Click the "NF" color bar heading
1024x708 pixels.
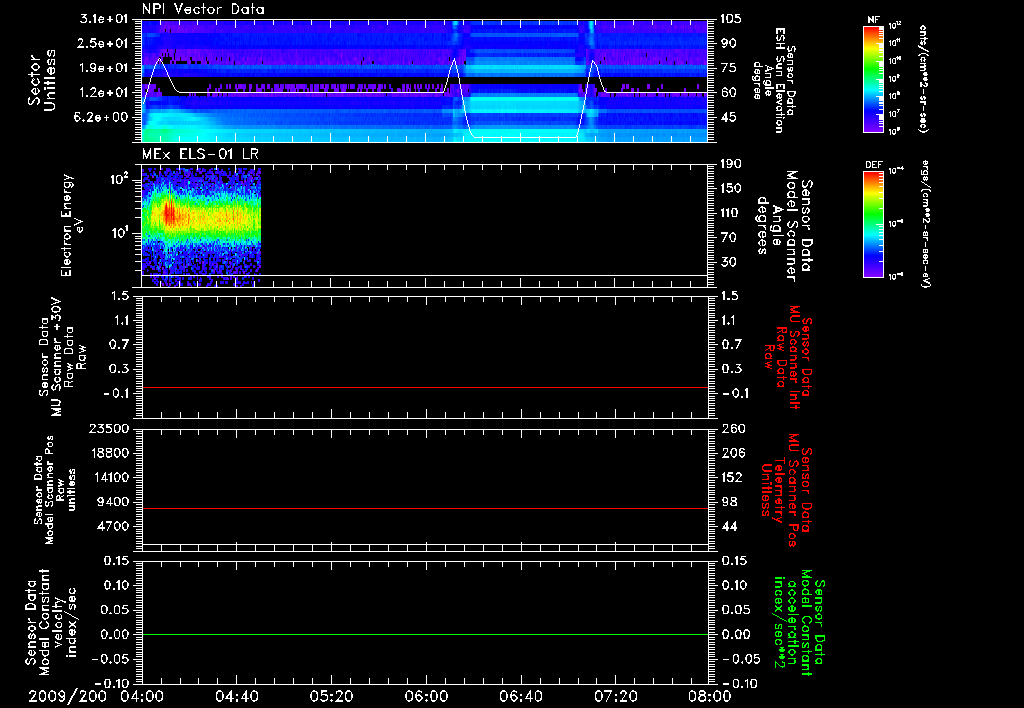[x=873, y=20]
